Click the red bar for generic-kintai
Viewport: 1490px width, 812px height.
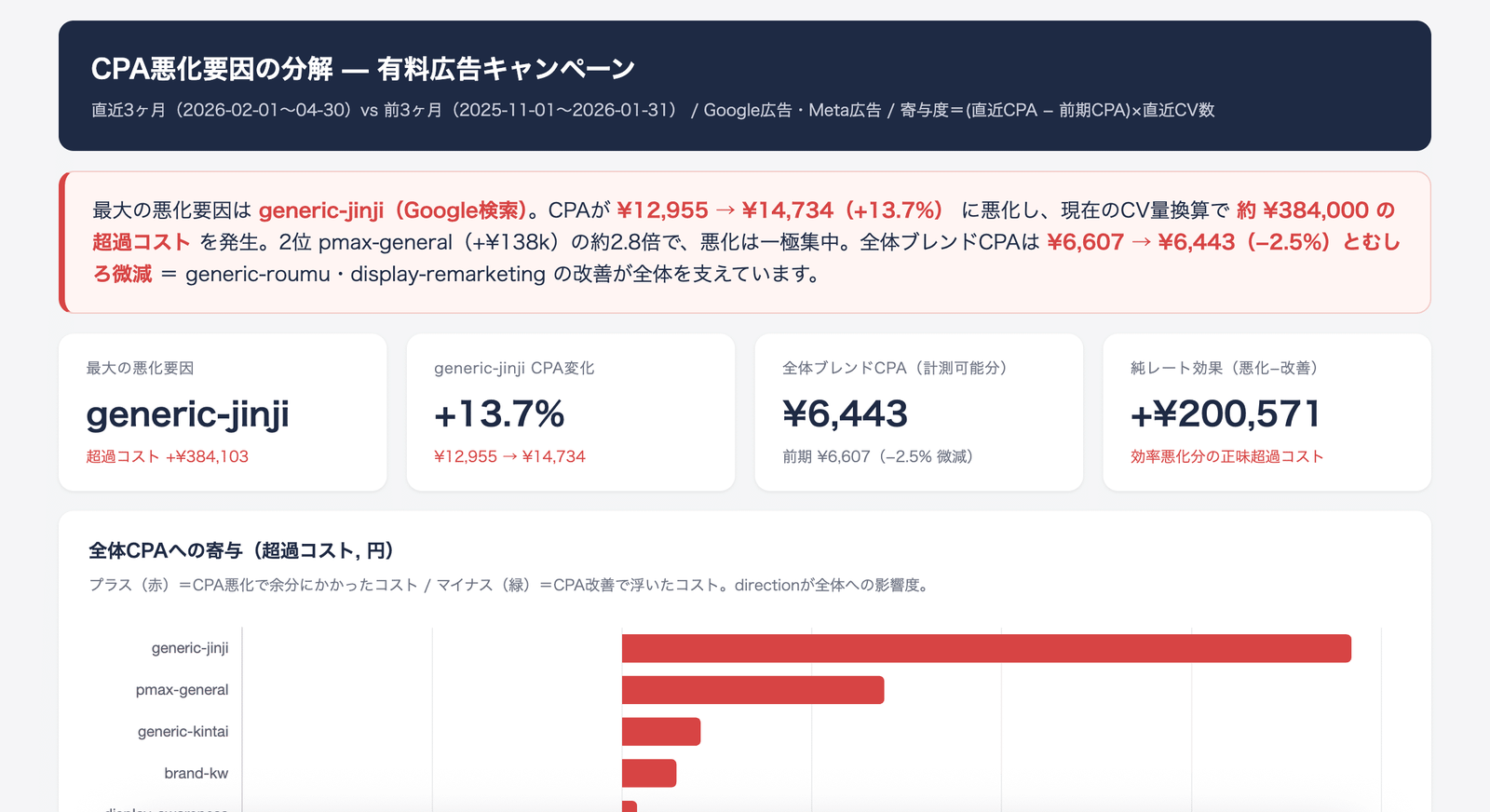[x=661, y=732]
